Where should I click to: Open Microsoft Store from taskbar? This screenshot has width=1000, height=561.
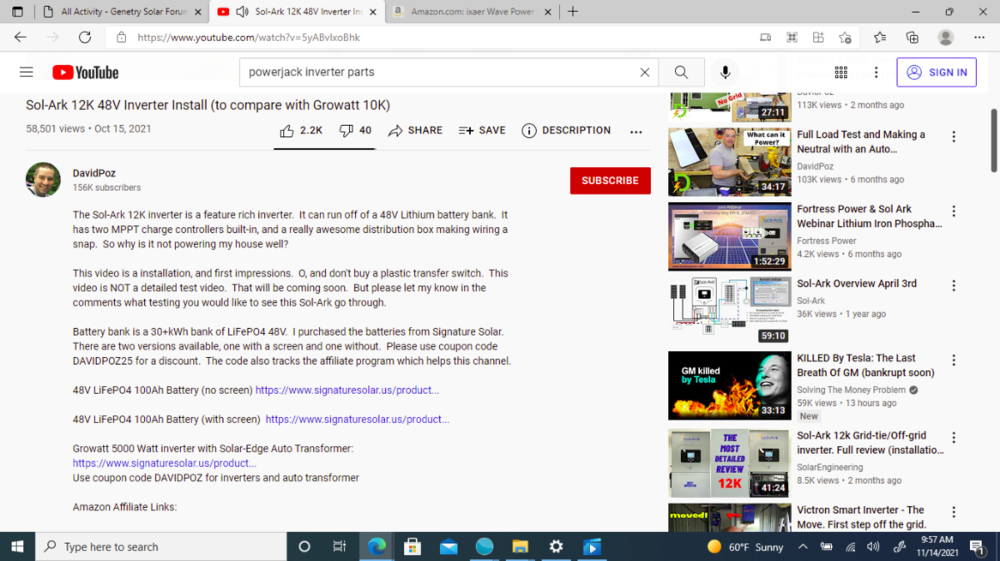(413, 546)
